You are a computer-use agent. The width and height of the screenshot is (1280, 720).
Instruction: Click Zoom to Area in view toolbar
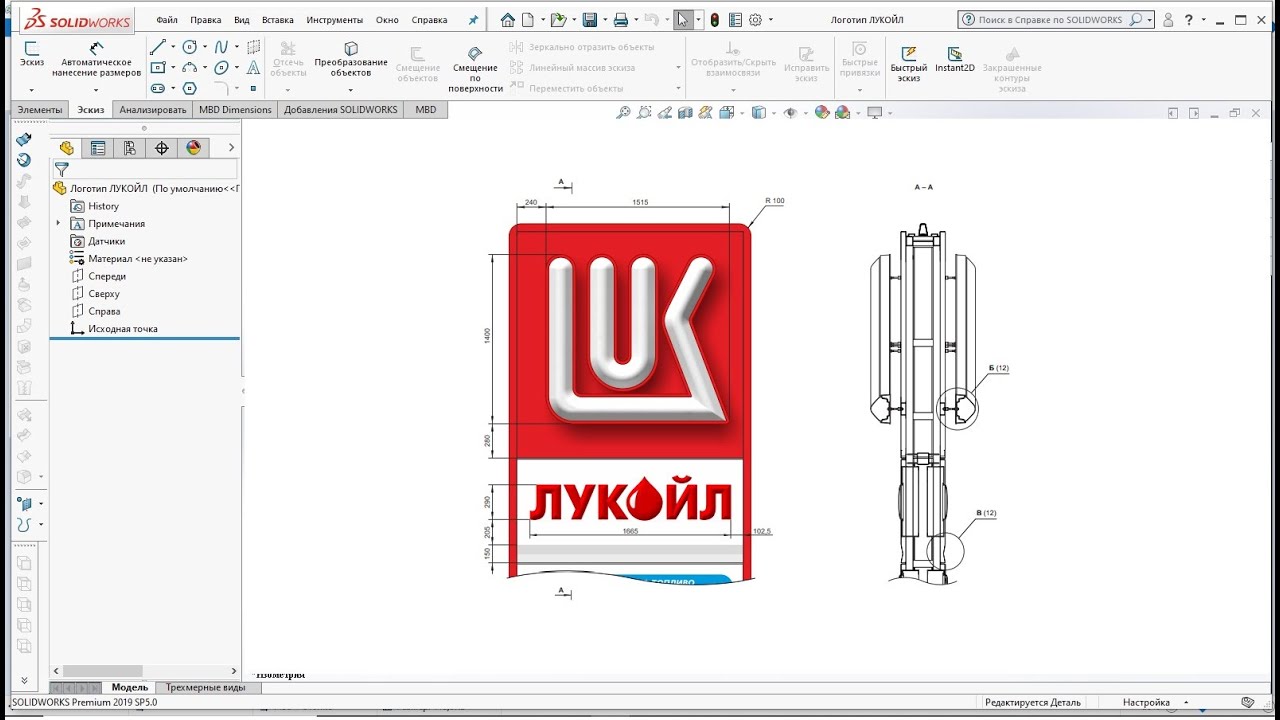click(644, 112)
